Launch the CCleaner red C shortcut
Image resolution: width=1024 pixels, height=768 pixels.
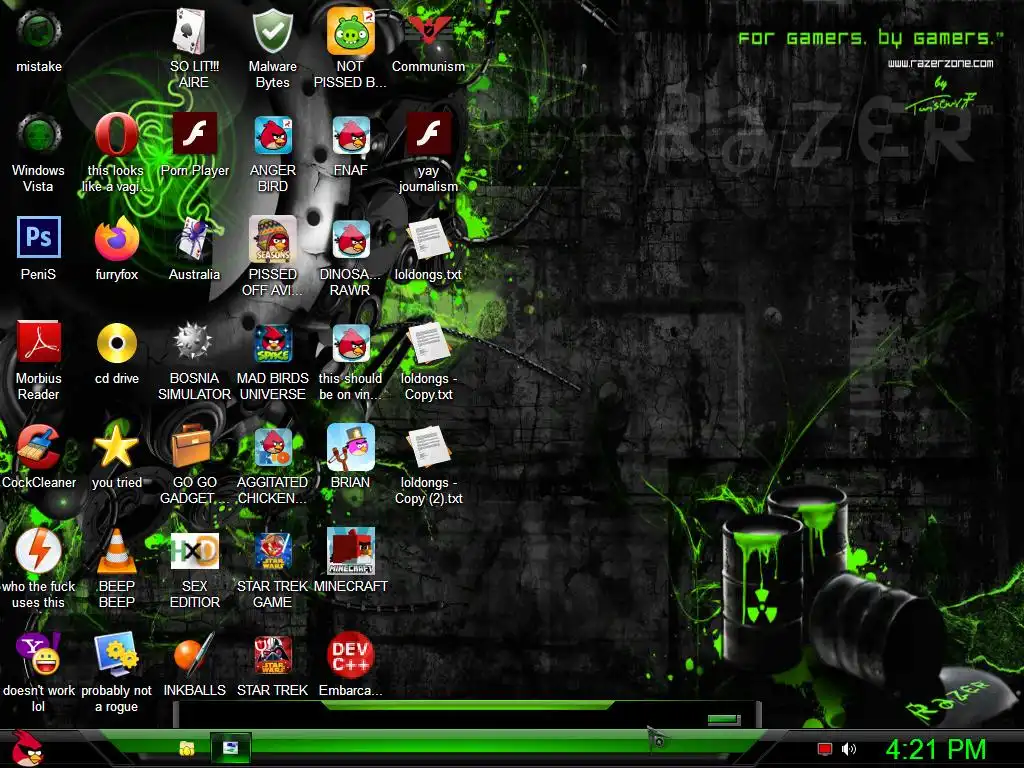[39, 456]
